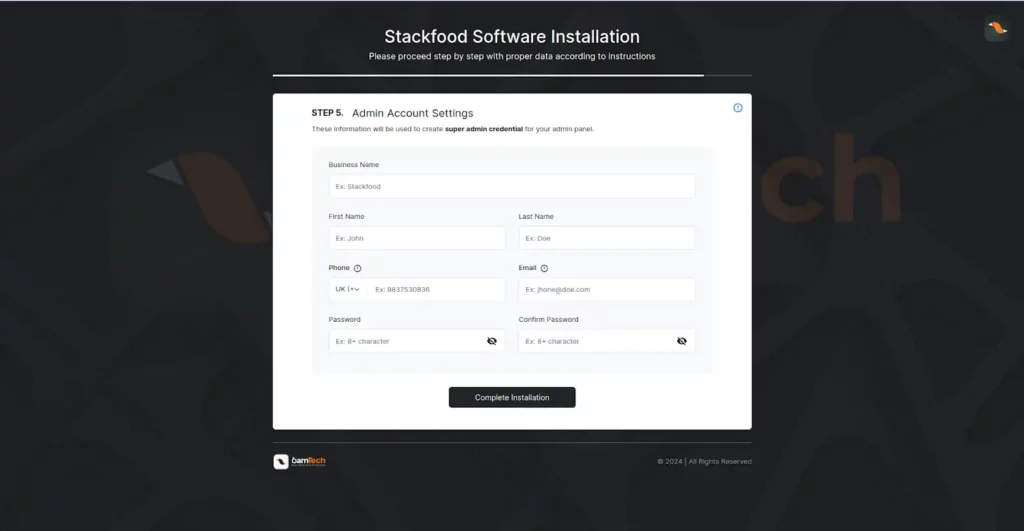Open the UK country code dropdown
Image resolution: width=1024 pixels, height=531 pixels.
coord(347,289)
